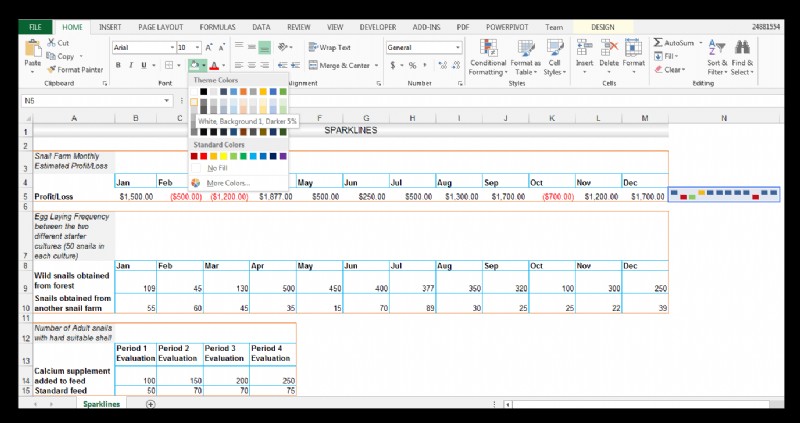Select No Fill option

tap(216, 169)
